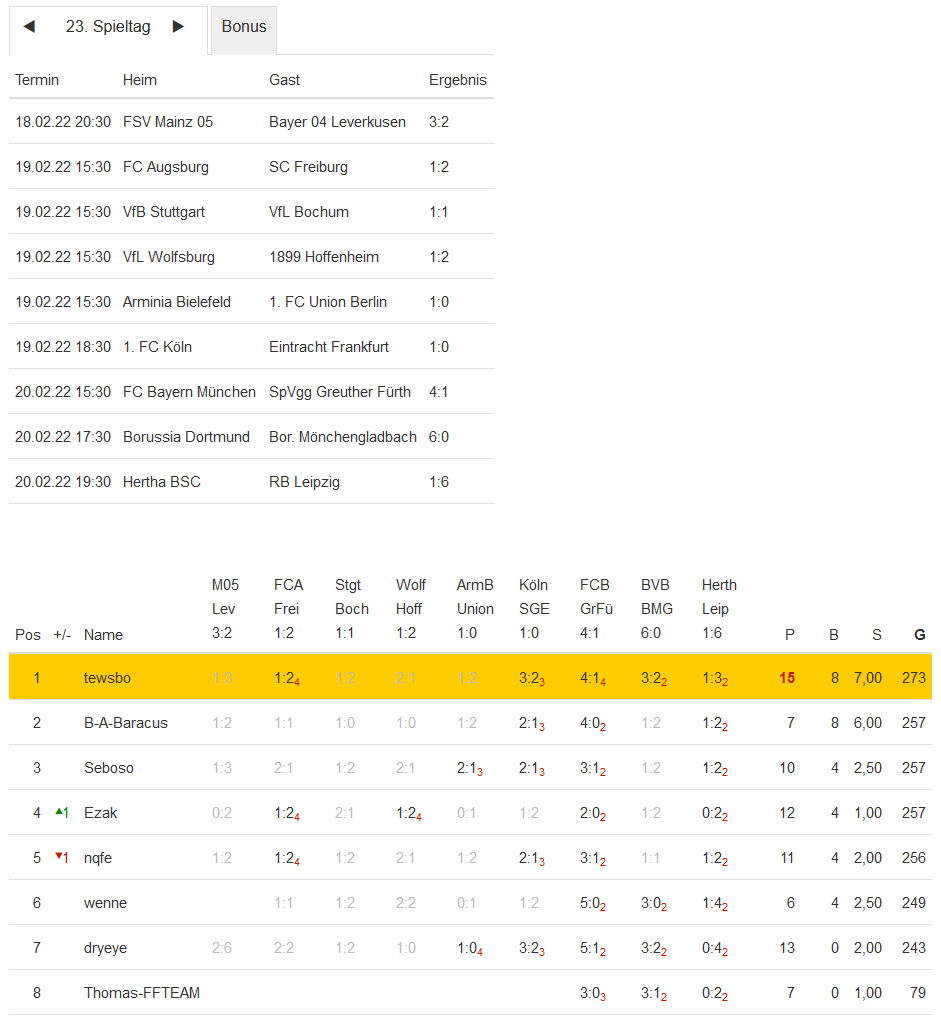Click the B bonus column header
The image size is (941, 1033).
click(833, 634)
